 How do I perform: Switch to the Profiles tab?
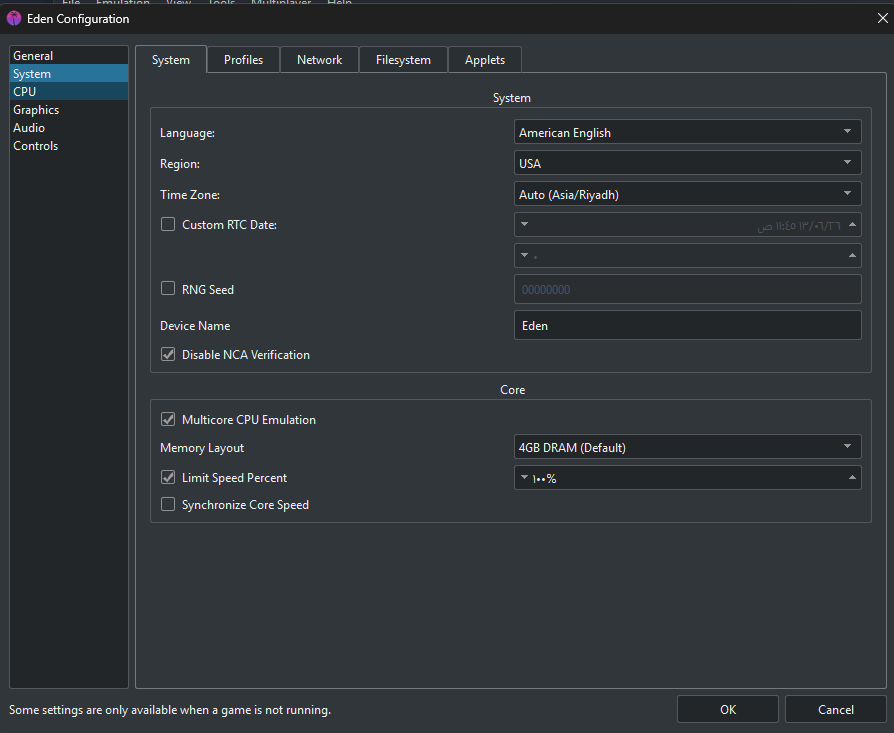coord(243,60)
